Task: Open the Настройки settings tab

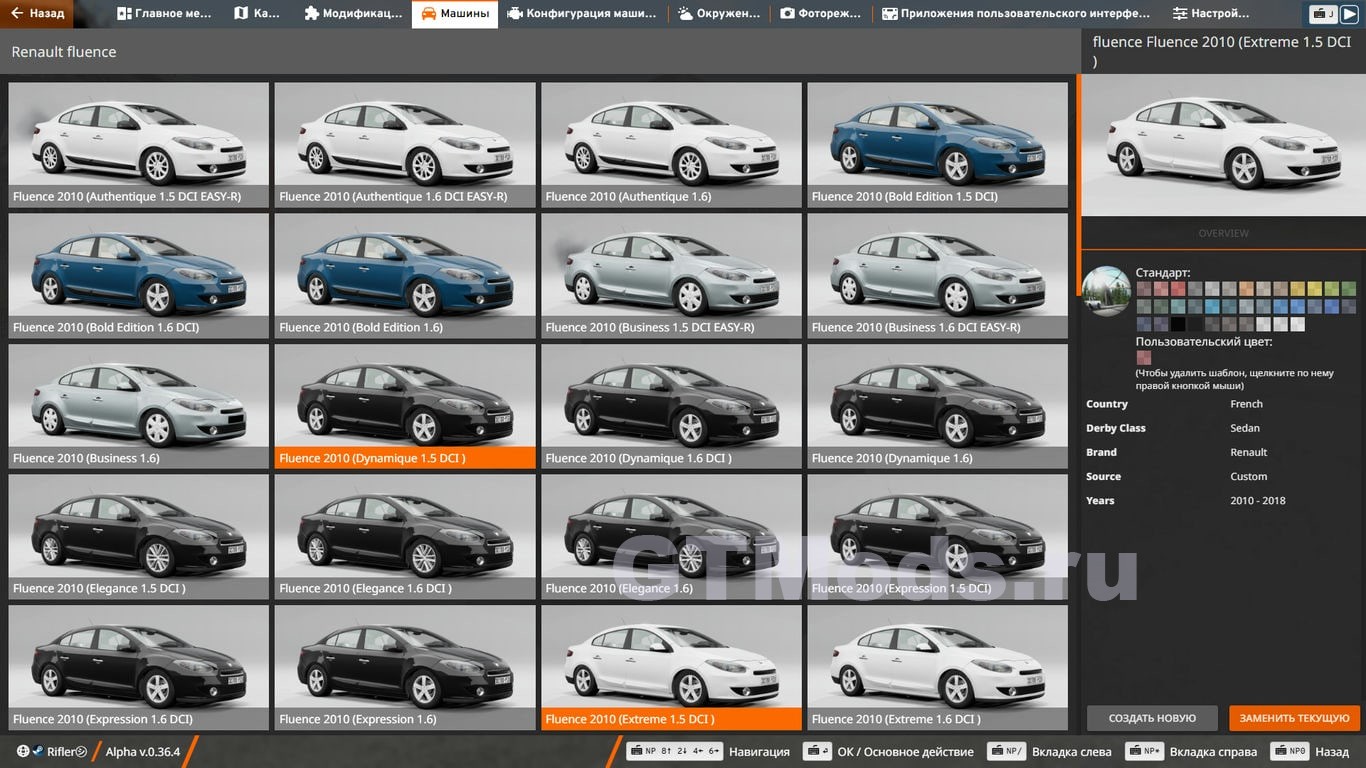Action: 1211,14
